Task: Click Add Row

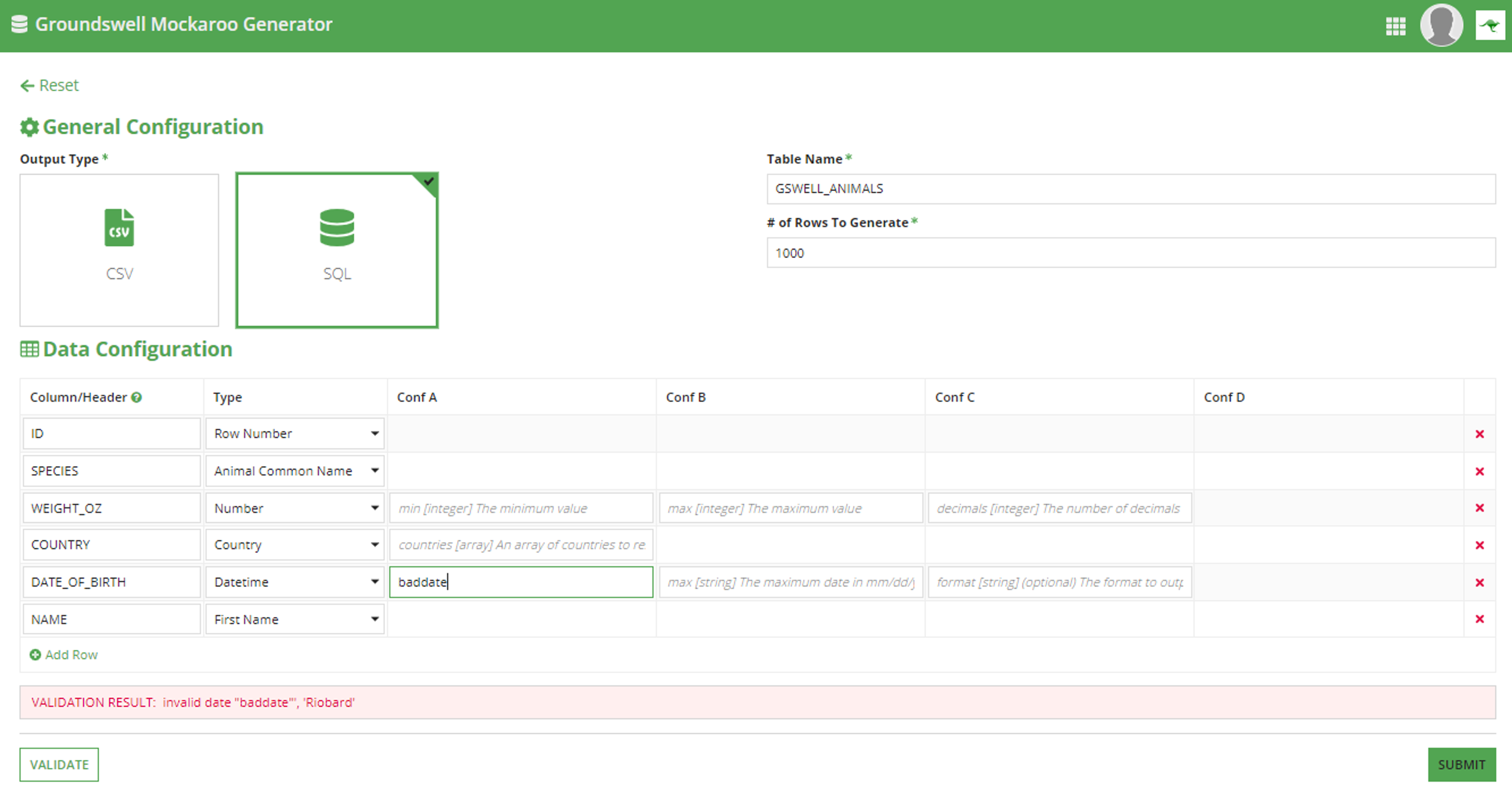Action: click(64, 655)
